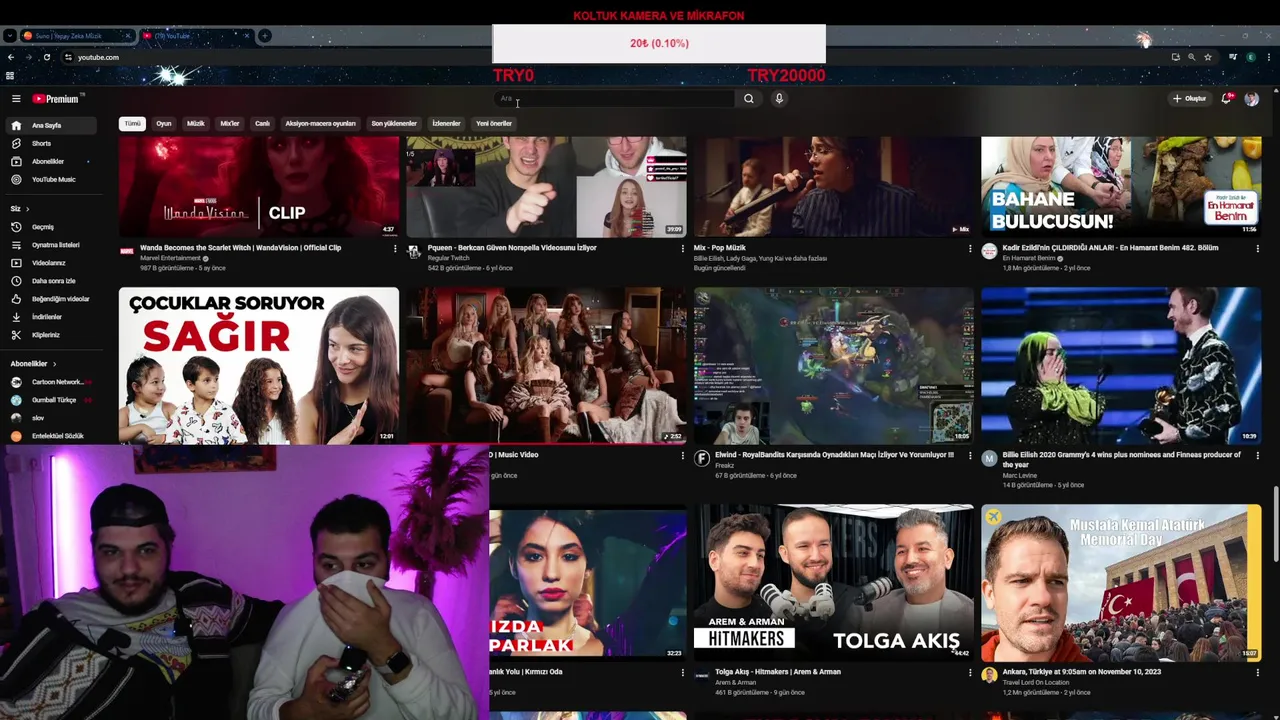Expand the Siz section
This screenshot has width=1280, height=720.
[20, 209]
